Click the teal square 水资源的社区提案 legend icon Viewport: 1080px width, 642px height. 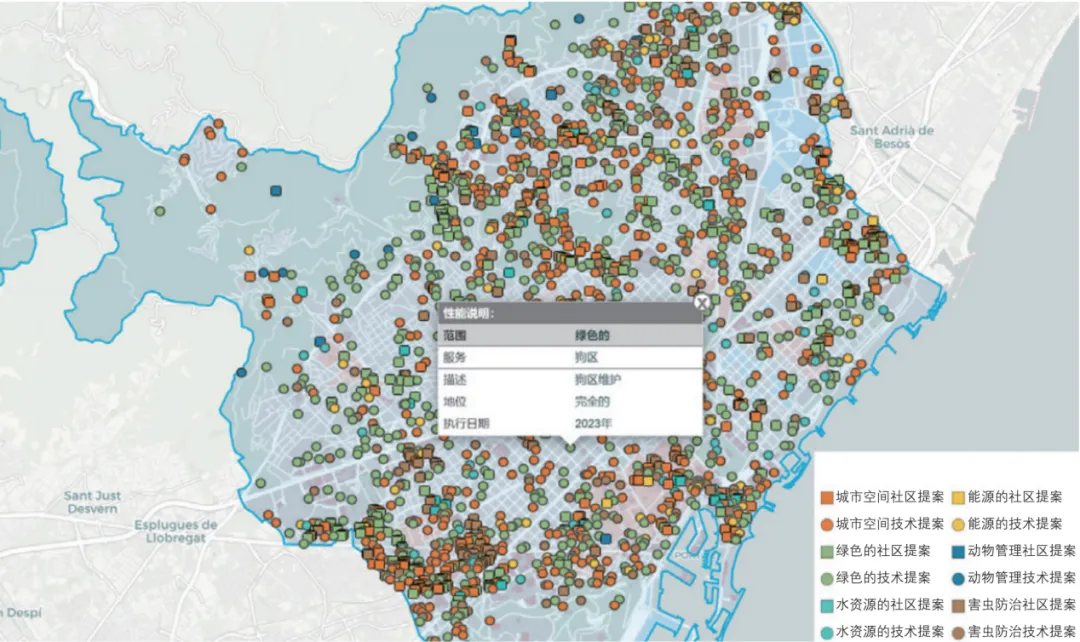click(x=827, y=605)
